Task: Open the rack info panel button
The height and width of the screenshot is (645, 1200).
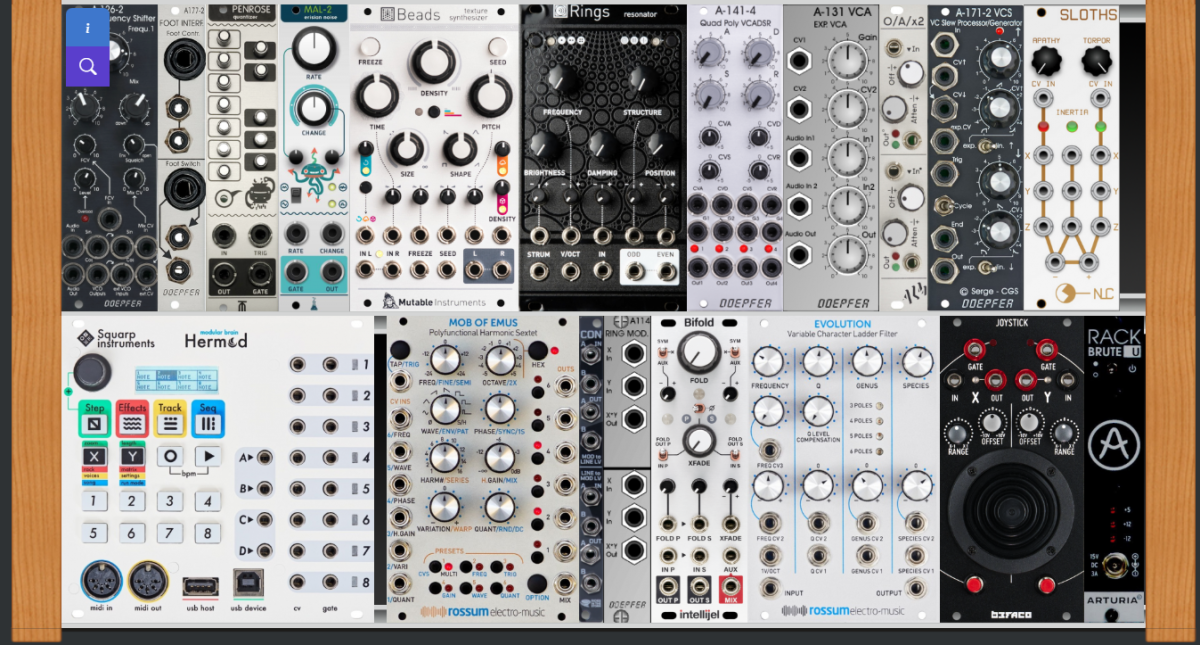Action: (x=88, y=28)
